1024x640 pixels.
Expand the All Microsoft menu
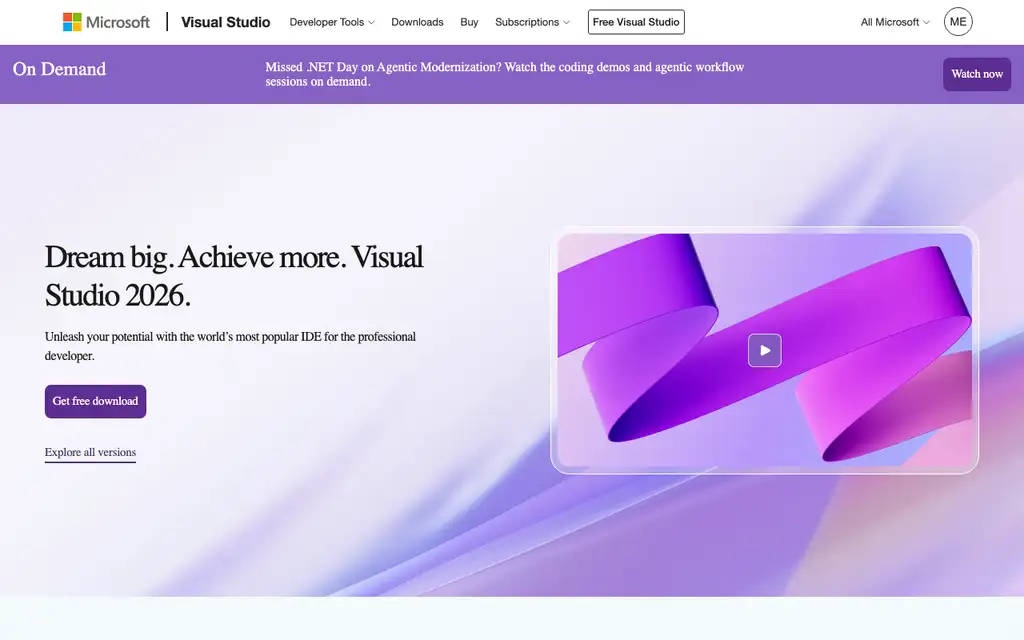click(895, 22)
